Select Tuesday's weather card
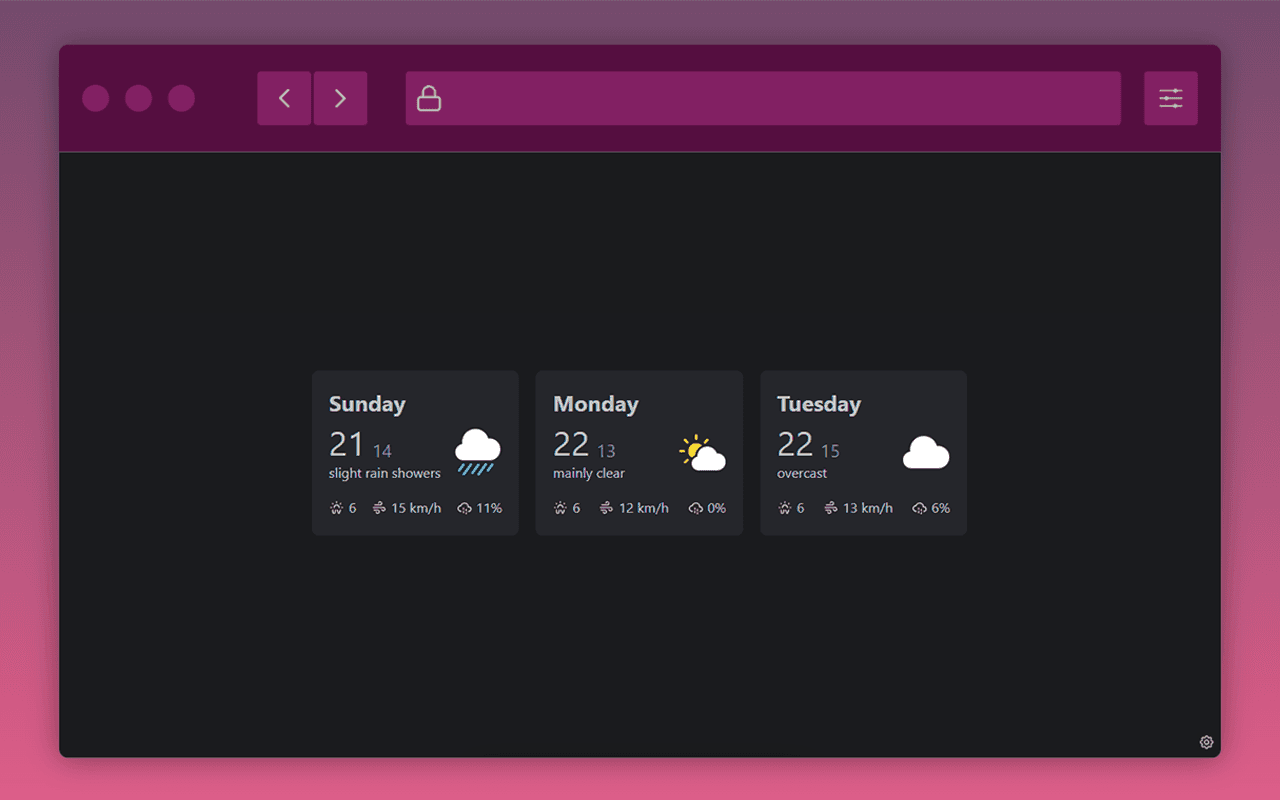Image resolution: width=1280 pixels, height=800 pixels. pyautogui.click(x=863, y=452)
